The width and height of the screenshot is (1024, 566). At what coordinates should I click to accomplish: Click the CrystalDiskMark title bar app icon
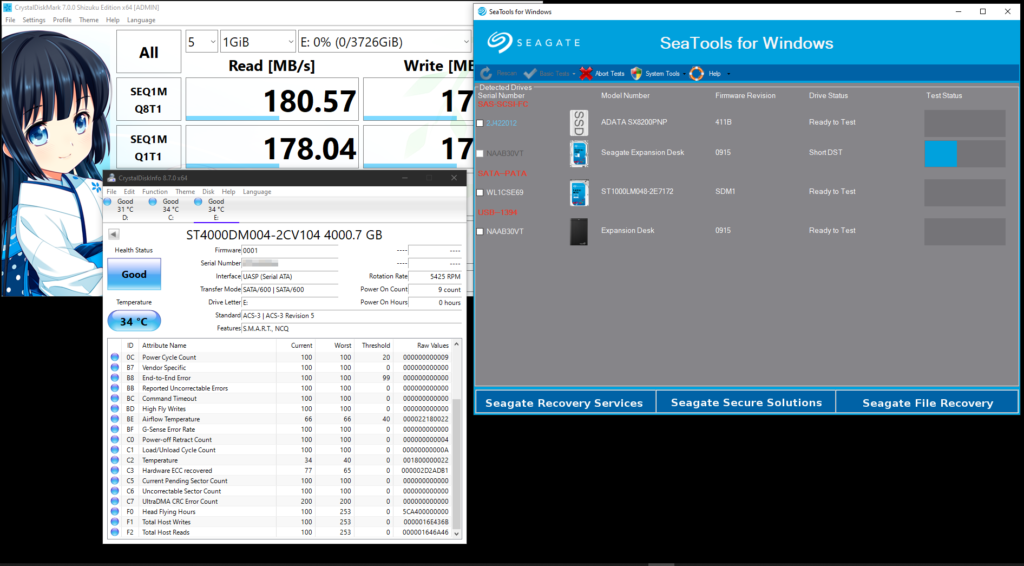(x=8, y=7)
